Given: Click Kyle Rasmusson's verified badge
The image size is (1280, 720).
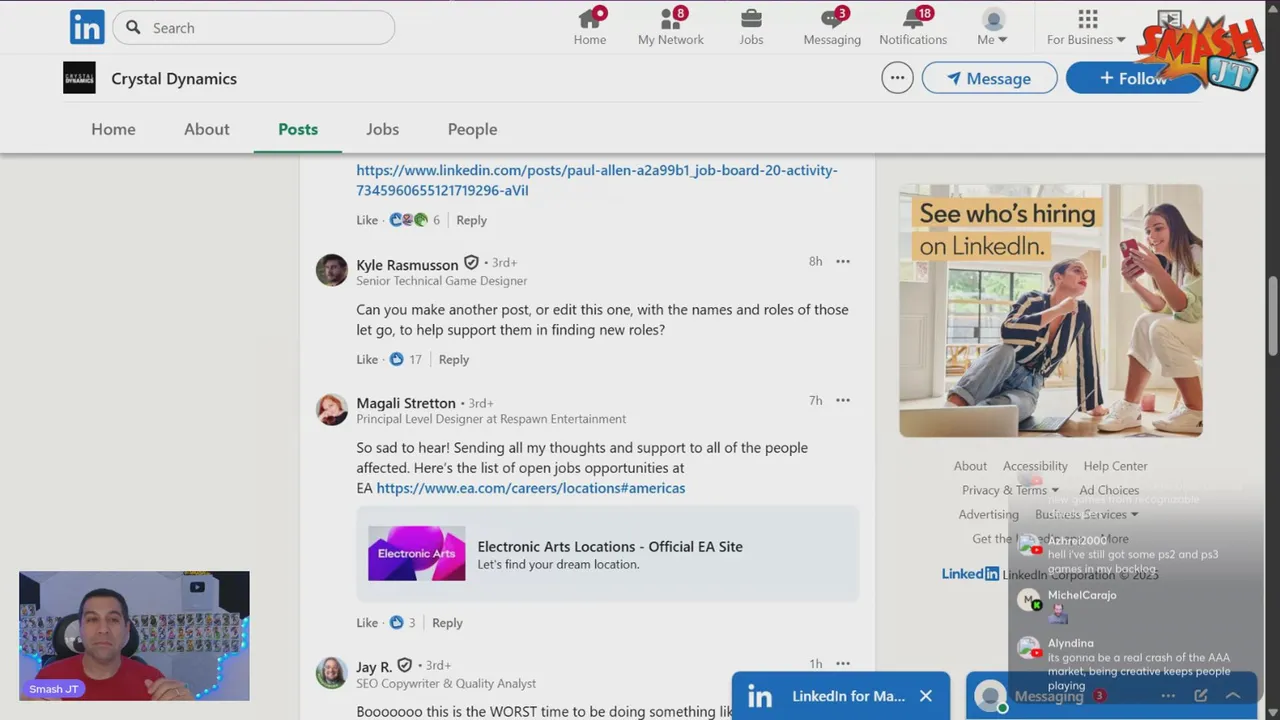Looking at the screenshot, I should [x=471, y=263].
